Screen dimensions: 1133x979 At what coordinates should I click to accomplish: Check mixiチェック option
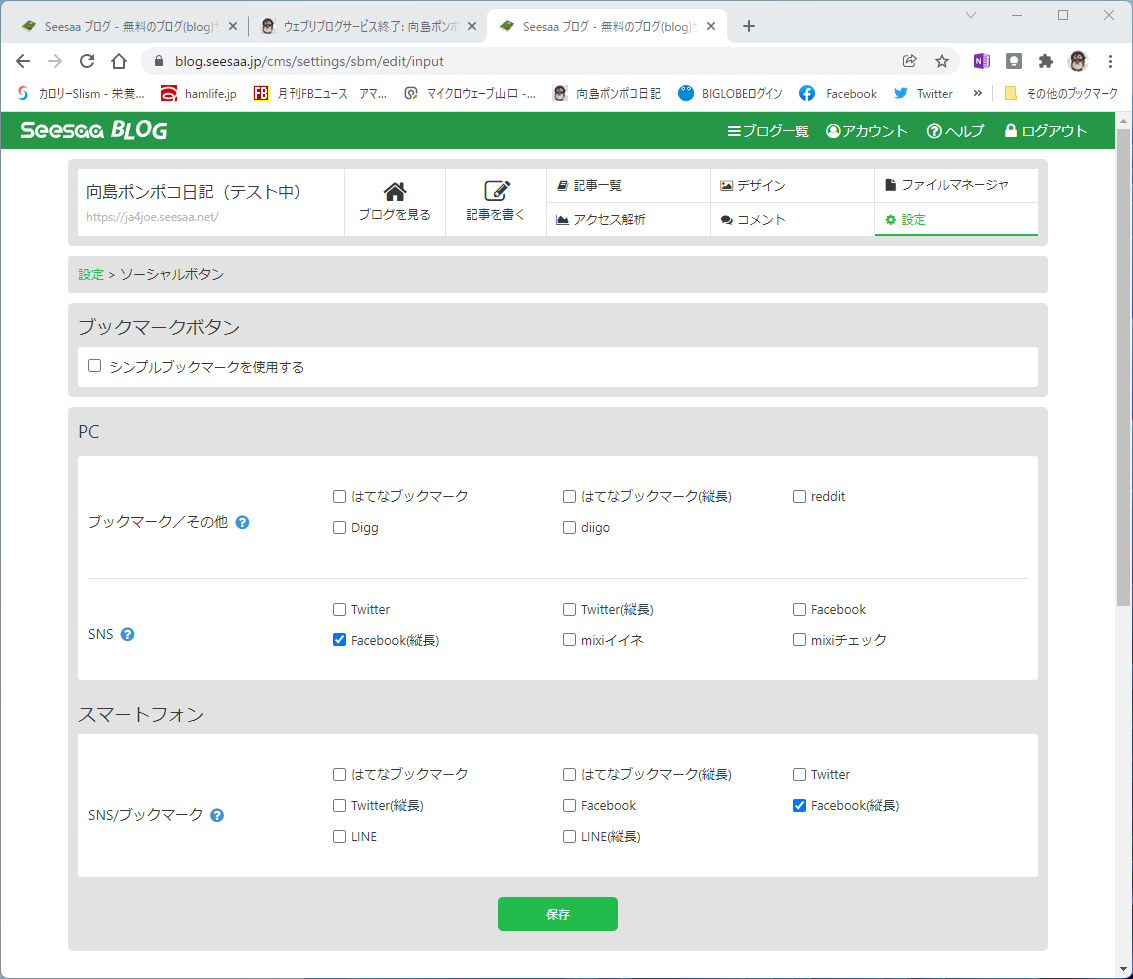(799, 640)
